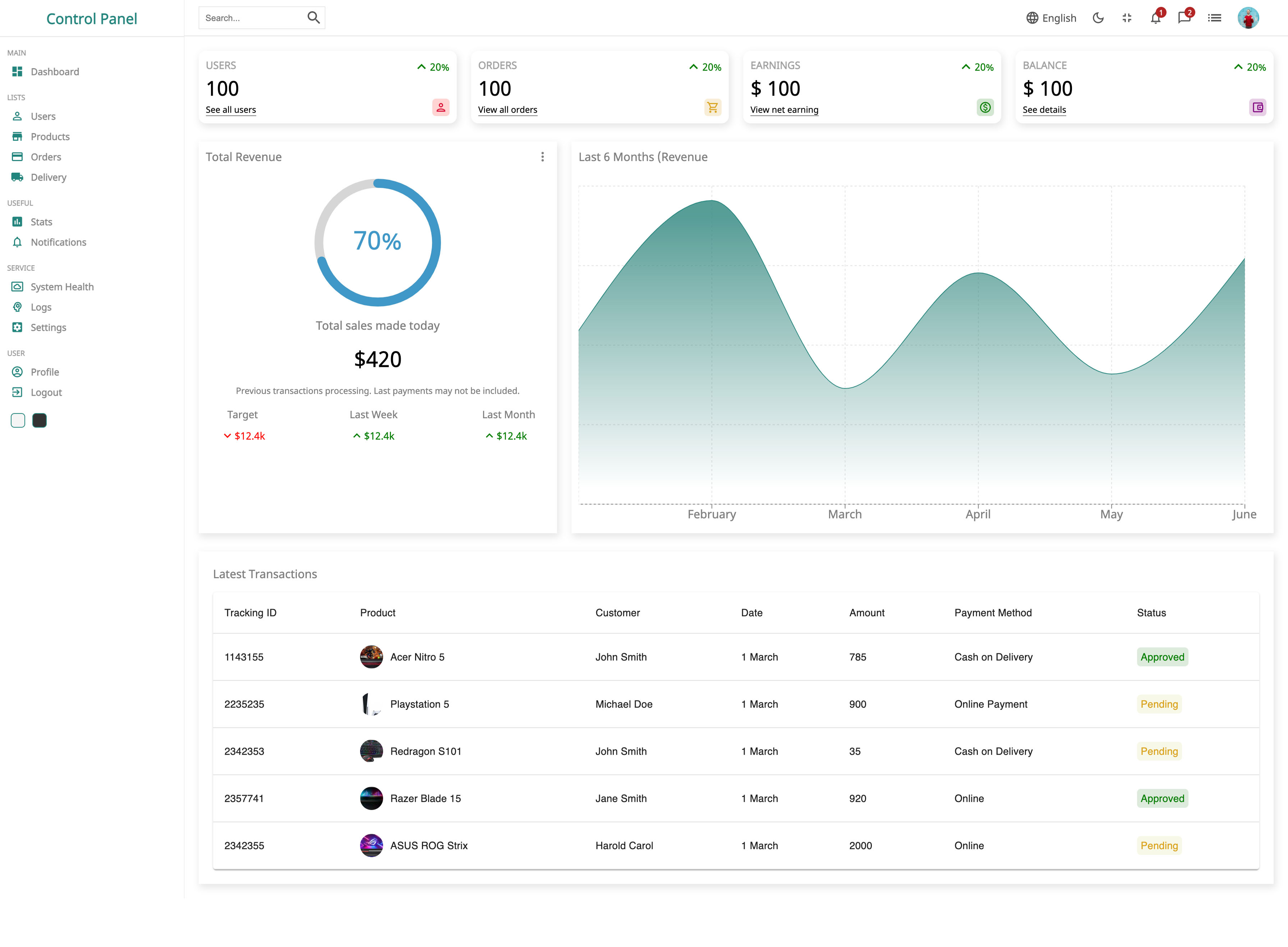Toggle dark mode with the moon icon
This screenshot has height=947, width=1288.
1098,18
